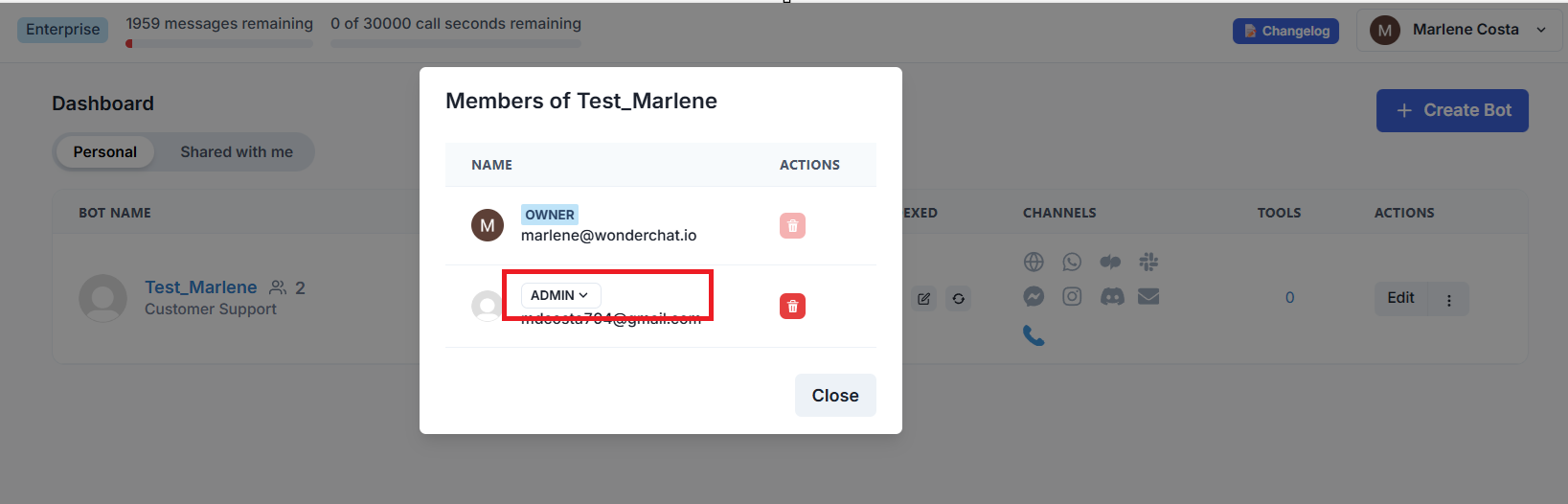Delete the admin member with the trash icon
This screenshot has height=504, width=1568.
pyautogui.click(x=792, y=307)
